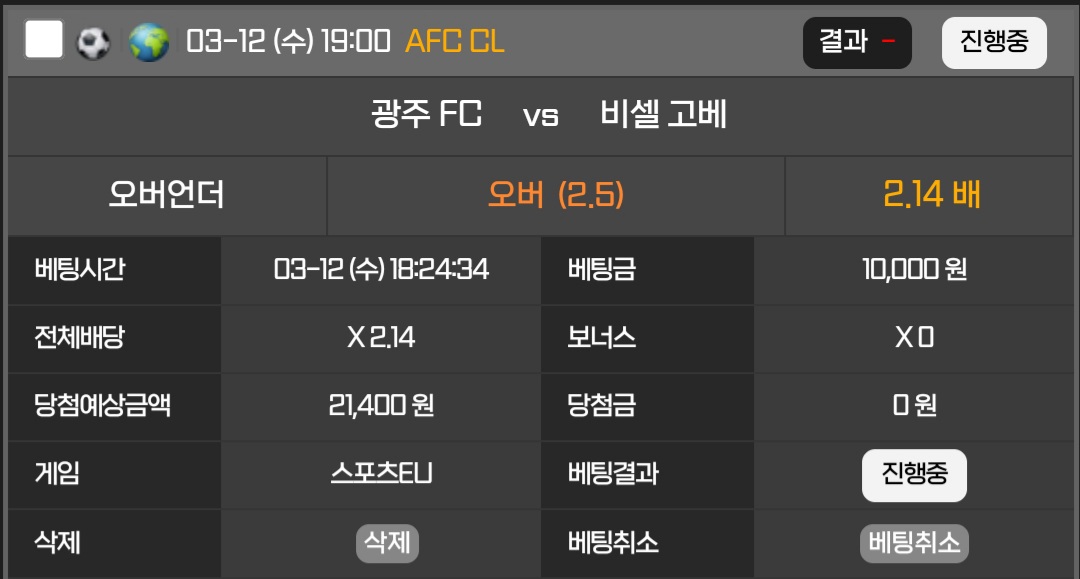Click the soccer ball sport icon
The width and height of the screenshot is (1080, 579).
pos(94,42)
